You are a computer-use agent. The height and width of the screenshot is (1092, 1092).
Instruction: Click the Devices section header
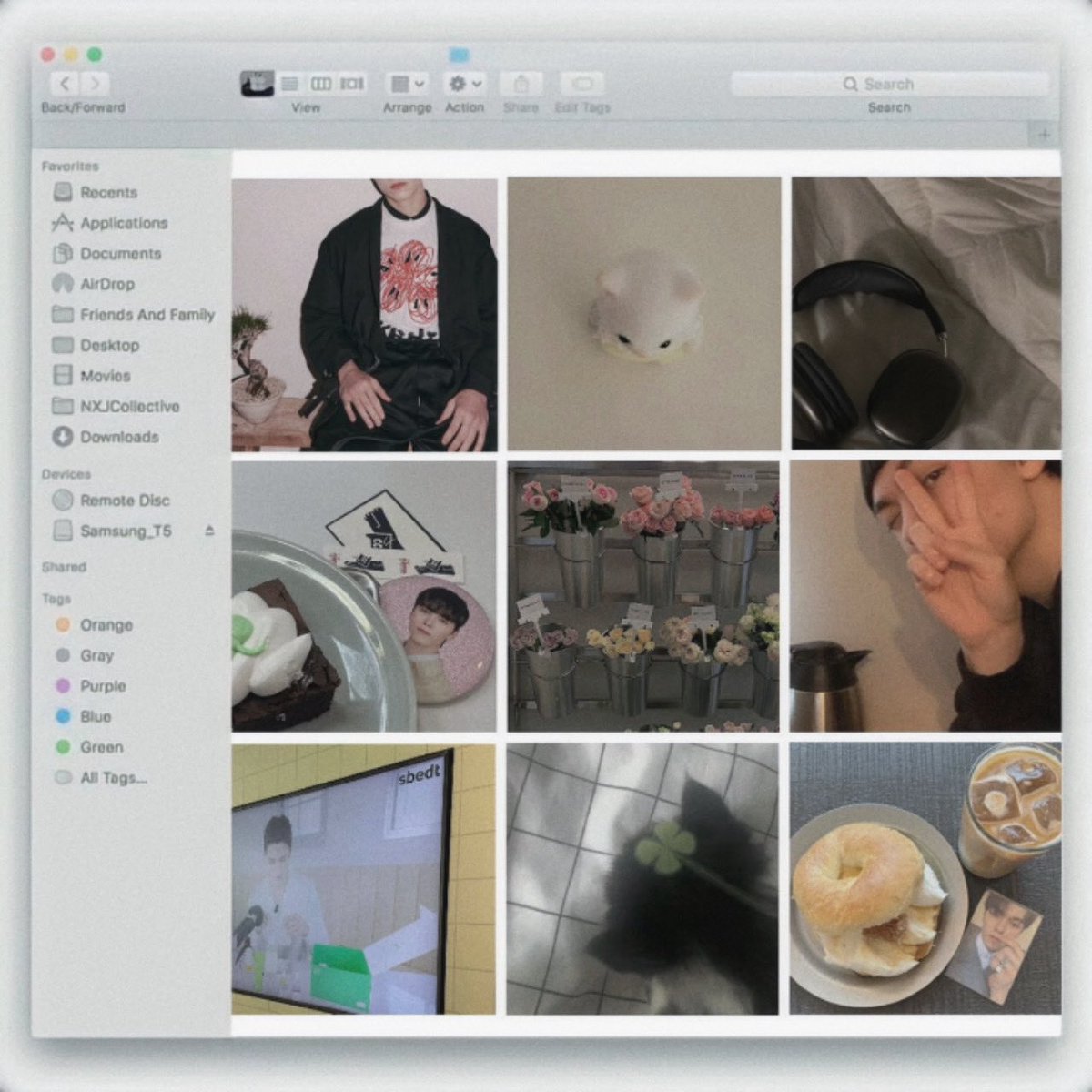click(x=66, y=474)
